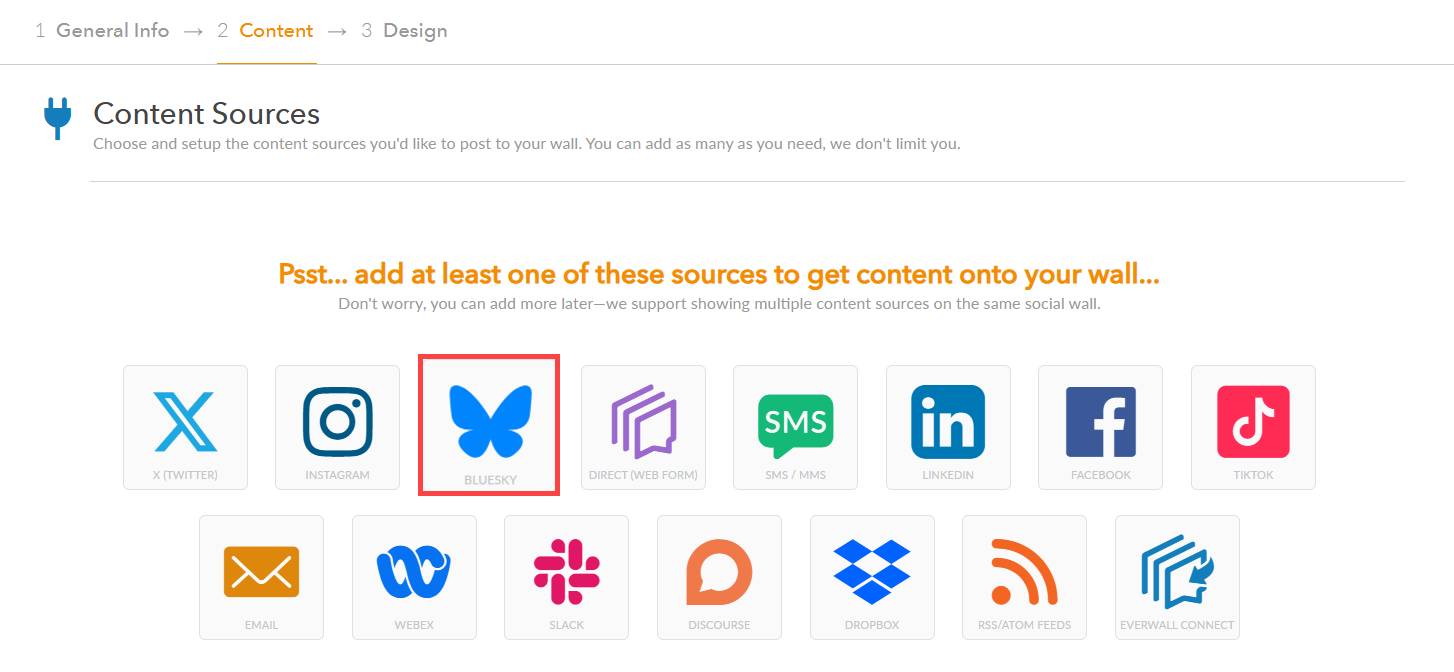Click the blue plug Content Sources icon
The width and height of the screenshot is (1454, 672).
pos(57,117)
